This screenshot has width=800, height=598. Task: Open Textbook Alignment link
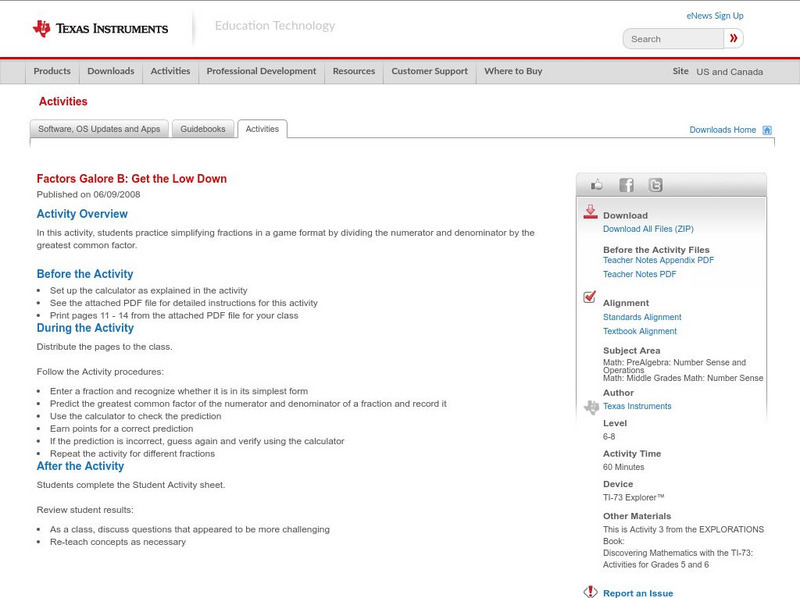tap(640, 331)
